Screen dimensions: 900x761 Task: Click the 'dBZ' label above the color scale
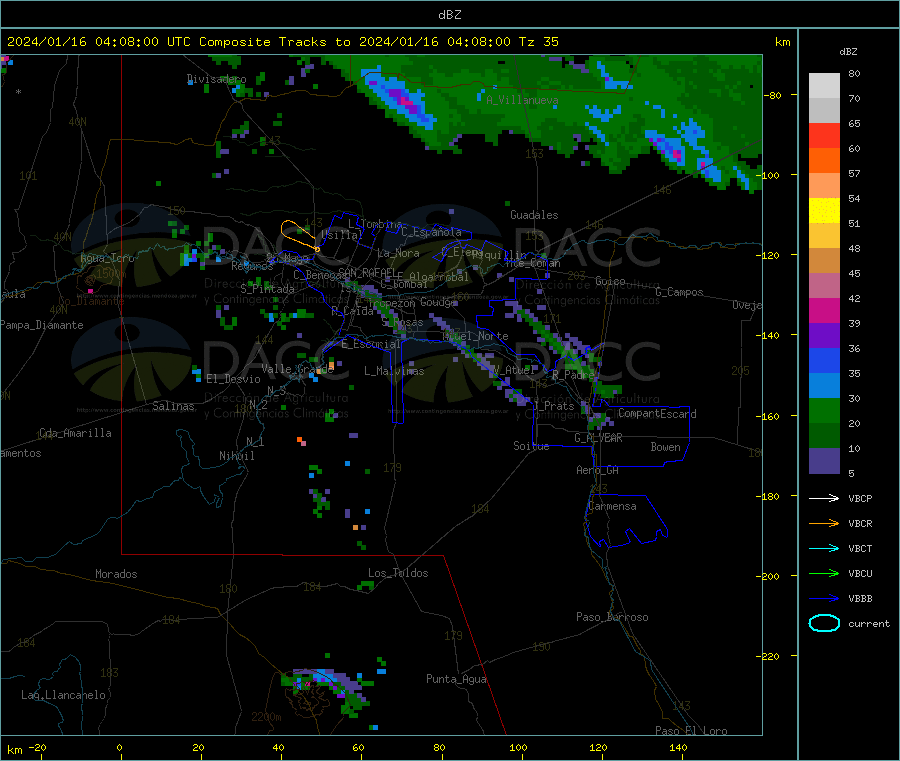[848, 52]
